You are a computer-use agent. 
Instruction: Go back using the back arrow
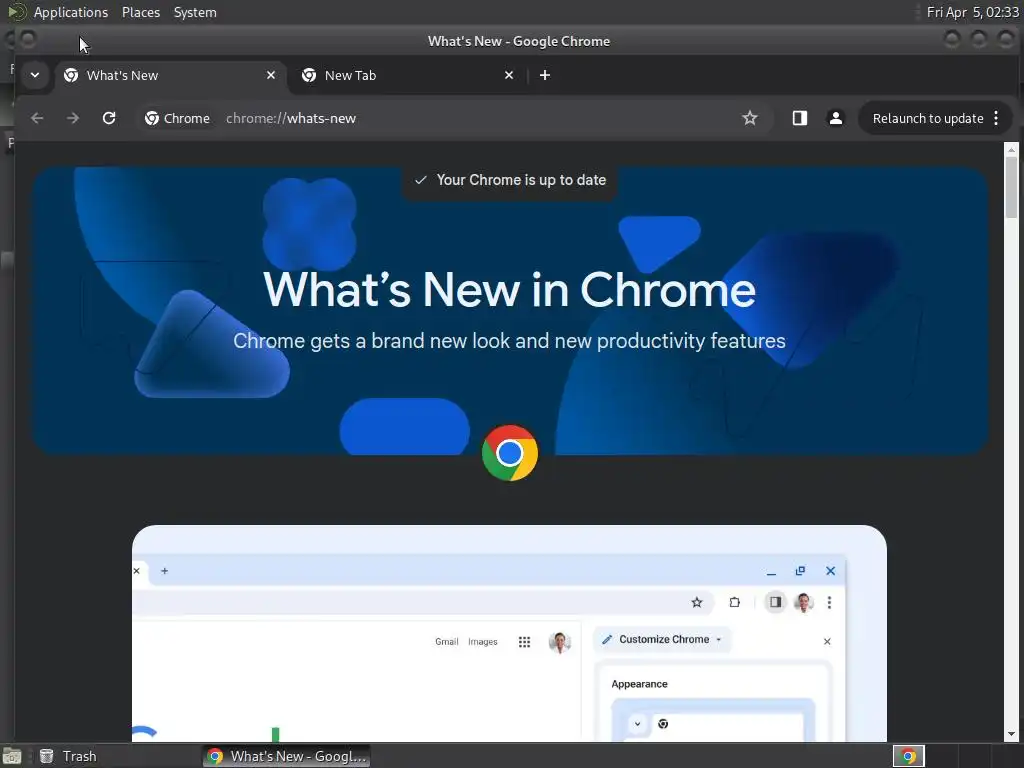(x=37, y=118)
